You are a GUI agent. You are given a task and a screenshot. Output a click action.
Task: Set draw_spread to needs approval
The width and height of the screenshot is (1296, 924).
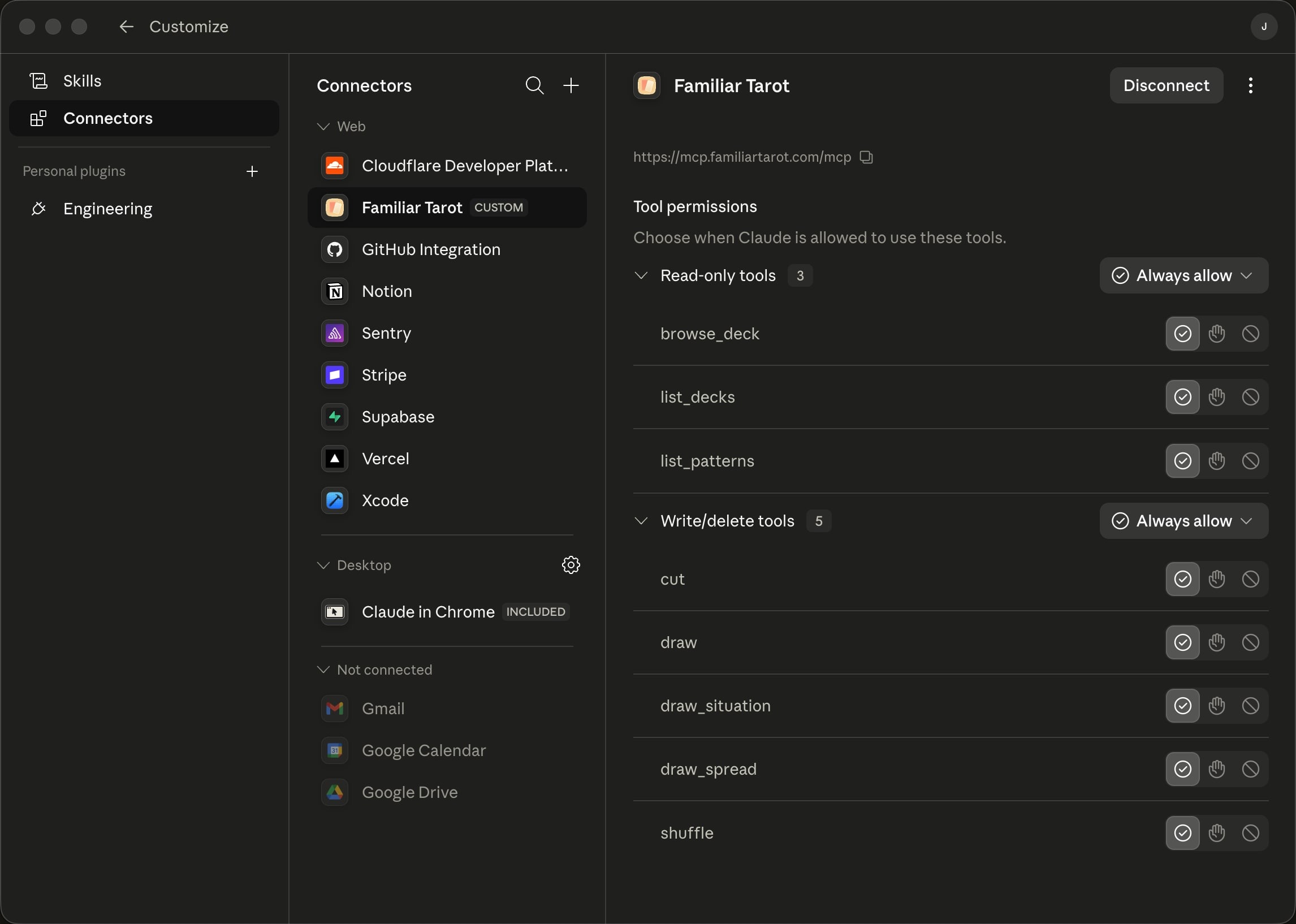point(1216,769)
